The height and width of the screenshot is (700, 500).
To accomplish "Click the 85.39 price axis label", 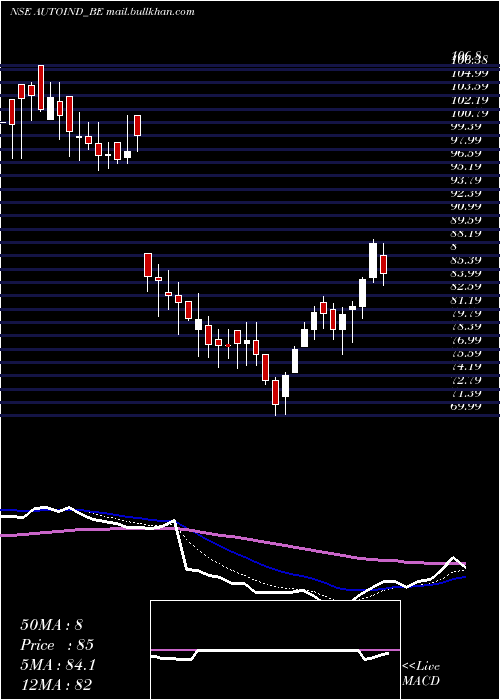I will pyautogui.click(x=467, y=260).
